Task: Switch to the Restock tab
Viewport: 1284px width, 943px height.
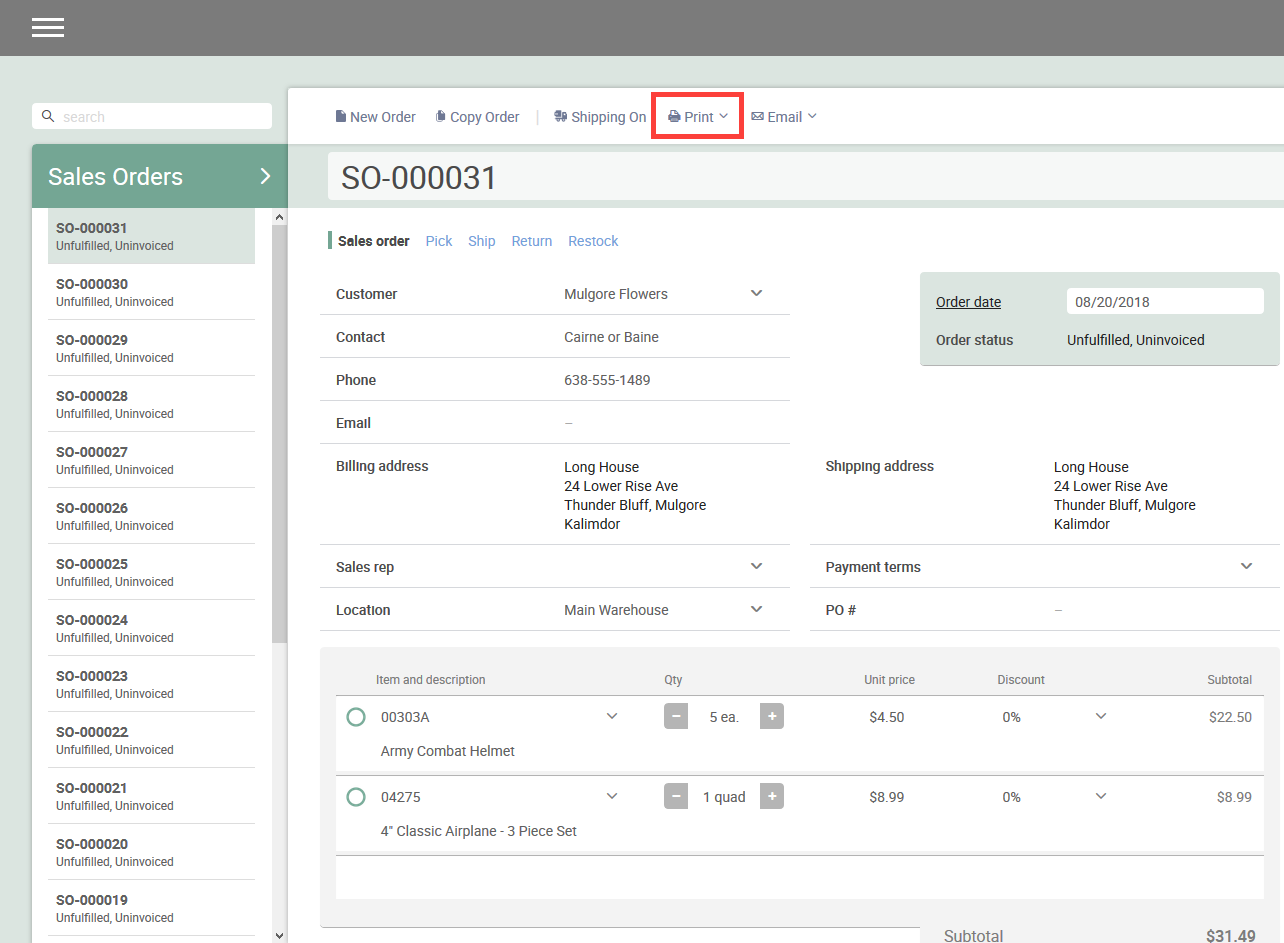Action: pyautogui.click(x=593, y=241)
